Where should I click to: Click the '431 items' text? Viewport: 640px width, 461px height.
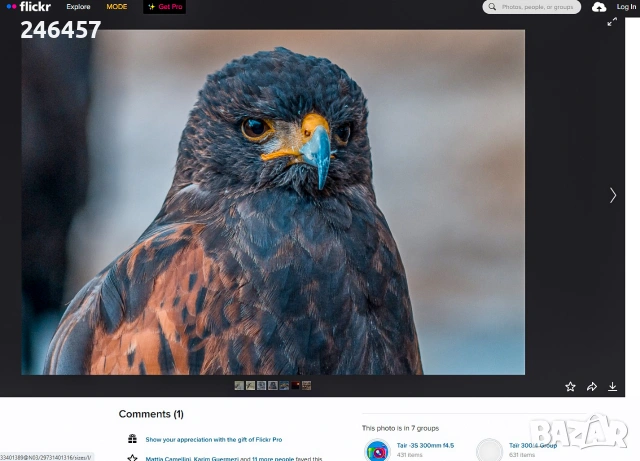coord(409,455)
